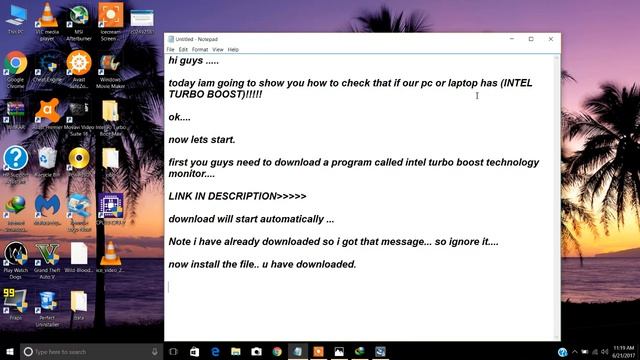Open HP Support Assistant shortcut
640x360 pixels.
point(16,165)
